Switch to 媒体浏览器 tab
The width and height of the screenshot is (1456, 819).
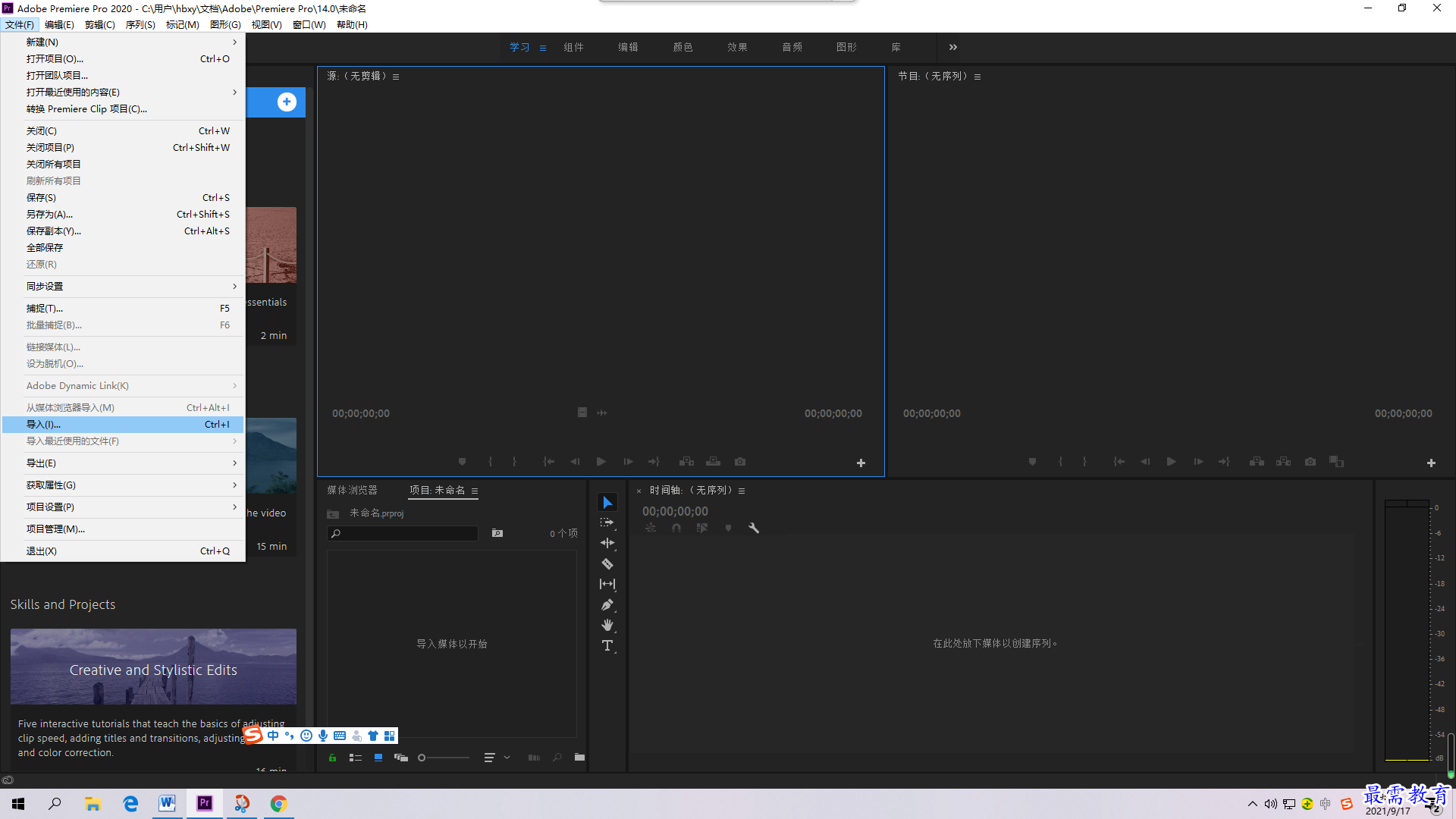(352, 490)
